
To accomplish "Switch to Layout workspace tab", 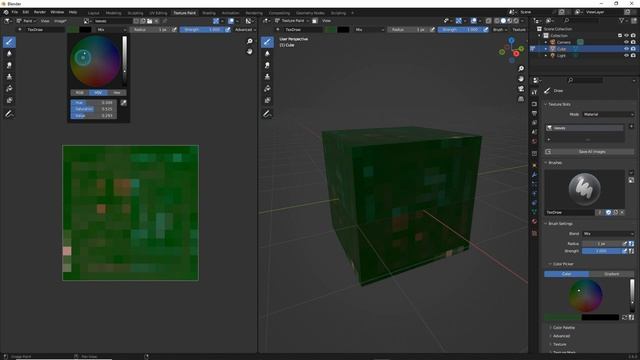I will (x=93, y=13).
